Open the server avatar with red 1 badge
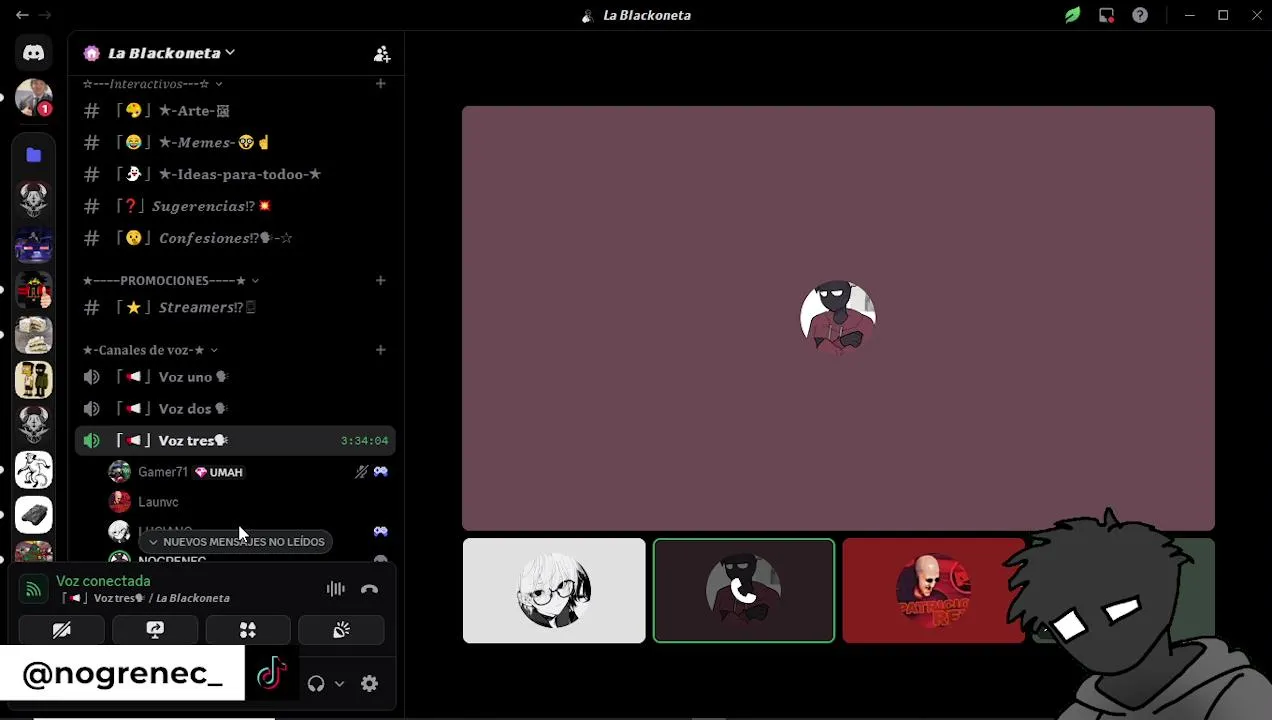The width and height of the screenshot is (1272, 720). pyautogui.click(x=34, y=98)
